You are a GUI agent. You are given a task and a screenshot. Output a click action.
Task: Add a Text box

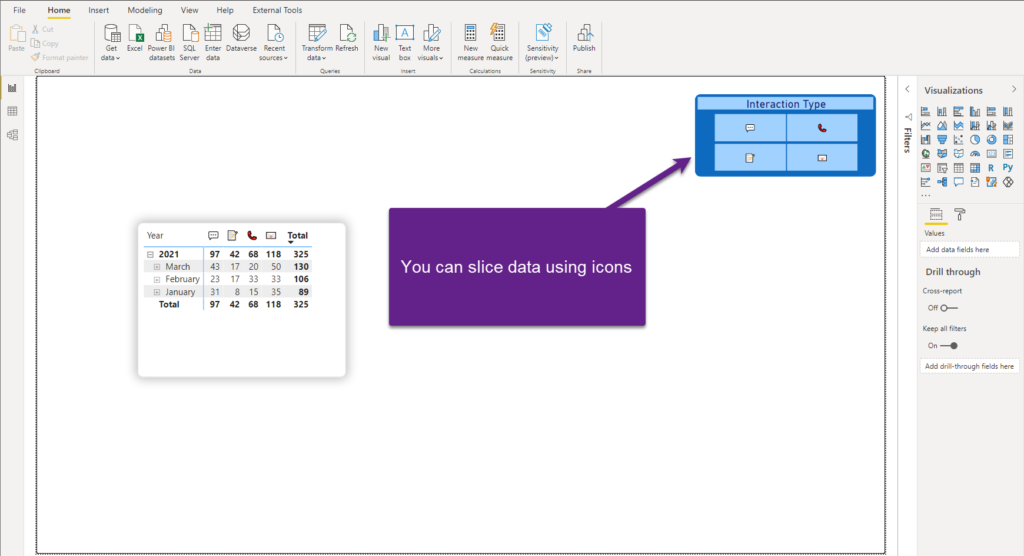coord(405,43)
